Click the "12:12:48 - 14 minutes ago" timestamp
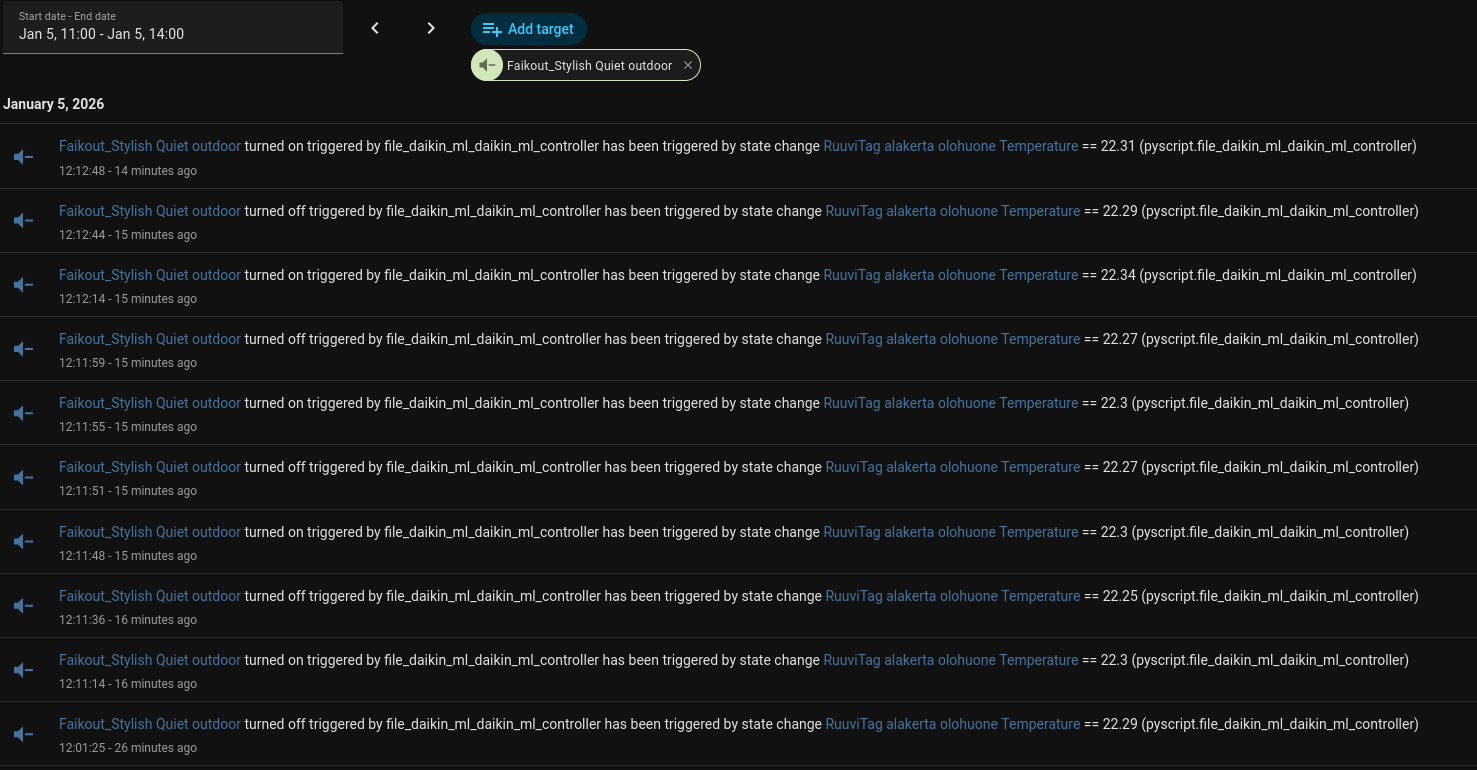 pyautogui.click(x=128, y=171)
